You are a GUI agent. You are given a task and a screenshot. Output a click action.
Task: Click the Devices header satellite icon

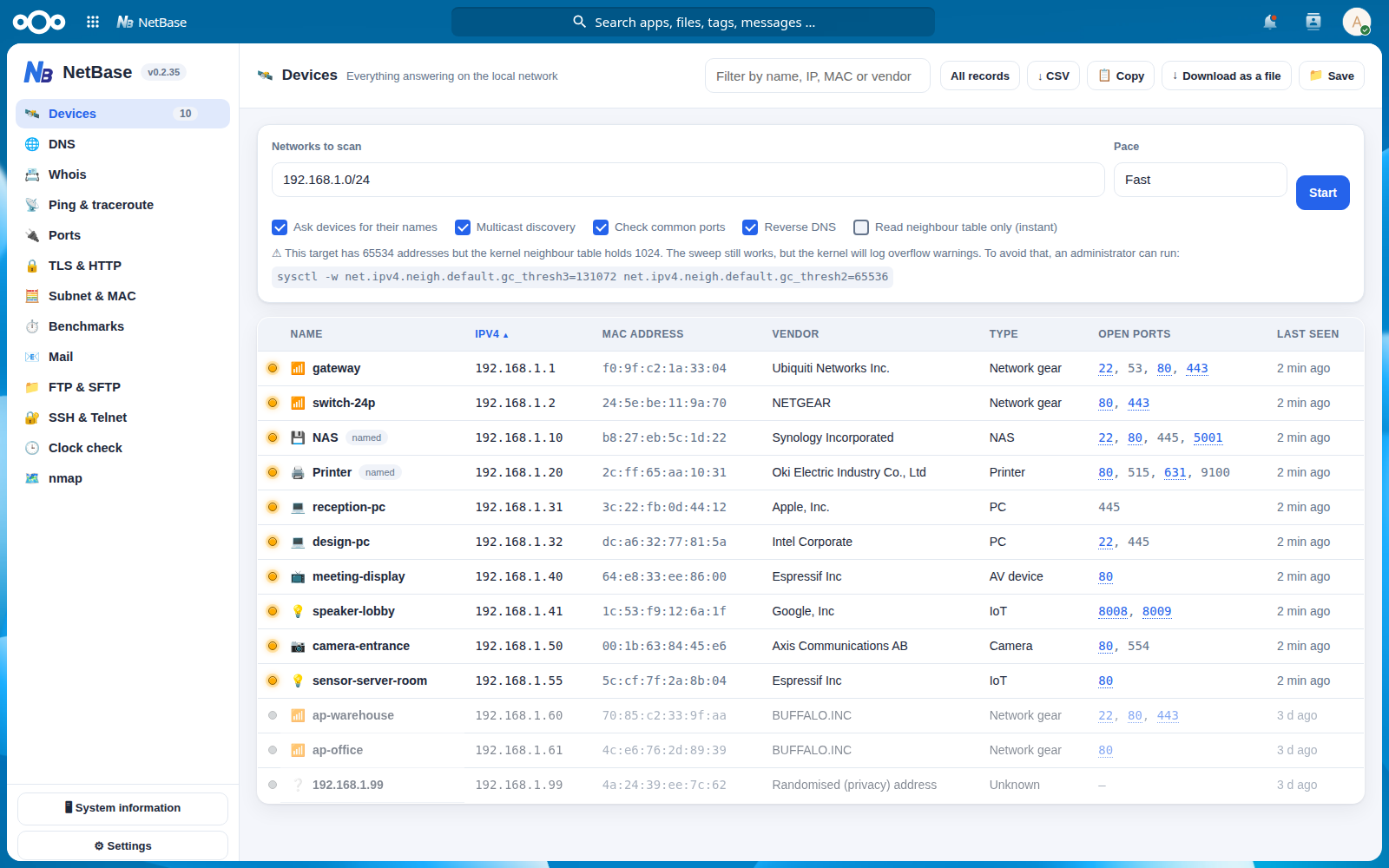point(265,76)
